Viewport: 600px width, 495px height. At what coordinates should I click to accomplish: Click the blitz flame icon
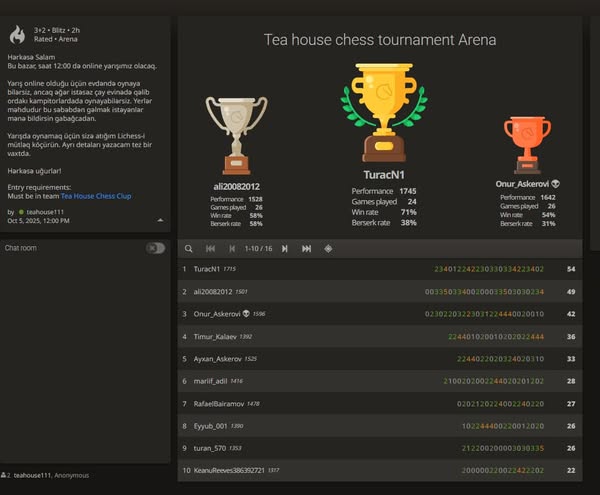click(x=18, y=34)
